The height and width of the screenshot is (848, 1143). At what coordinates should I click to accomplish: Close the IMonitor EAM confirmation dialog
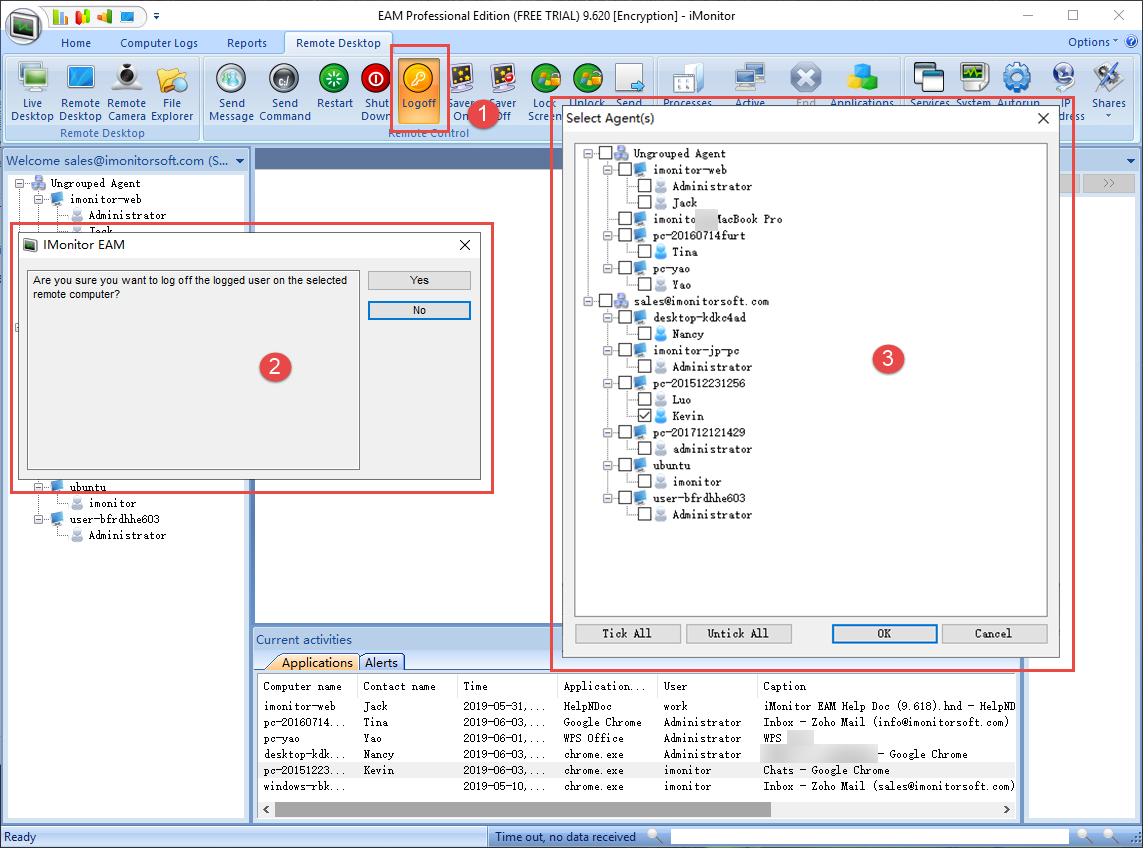pos(465,245)
